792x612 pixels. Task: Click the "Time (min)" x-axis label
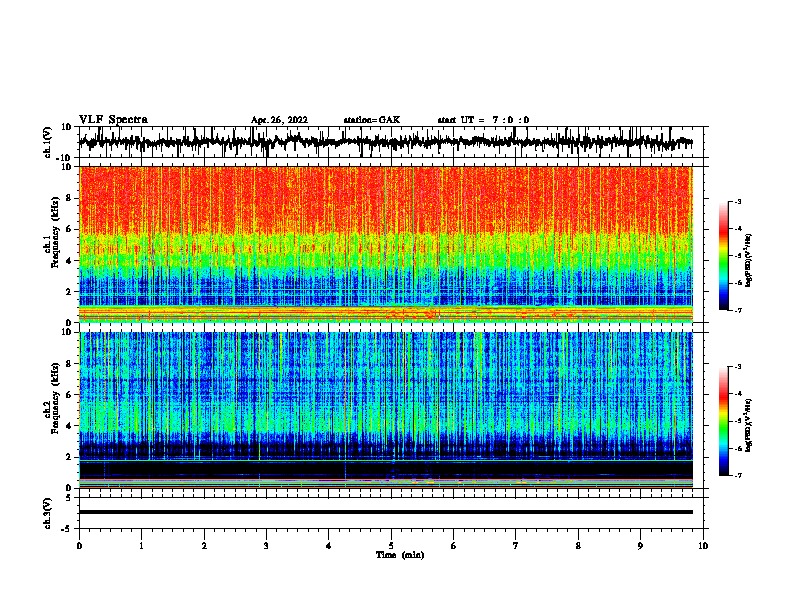click(400, 555)
